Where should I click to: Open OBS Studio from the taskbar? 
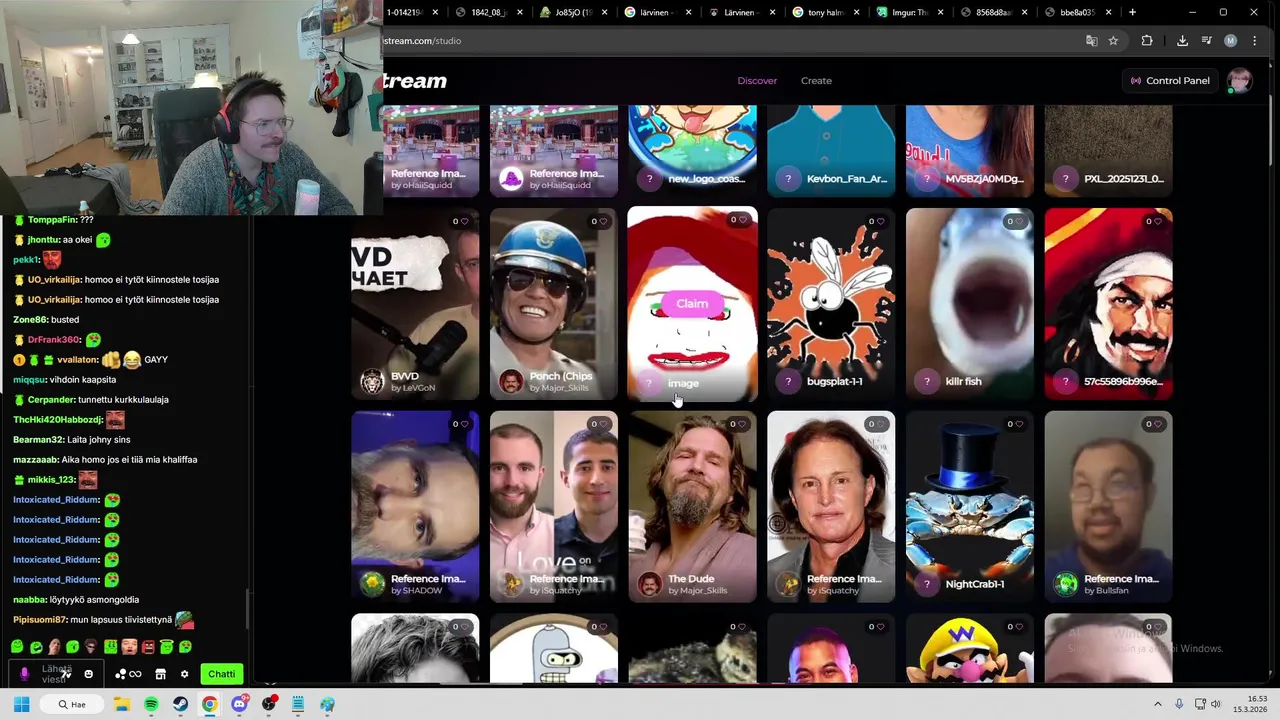tap(268, 704)
